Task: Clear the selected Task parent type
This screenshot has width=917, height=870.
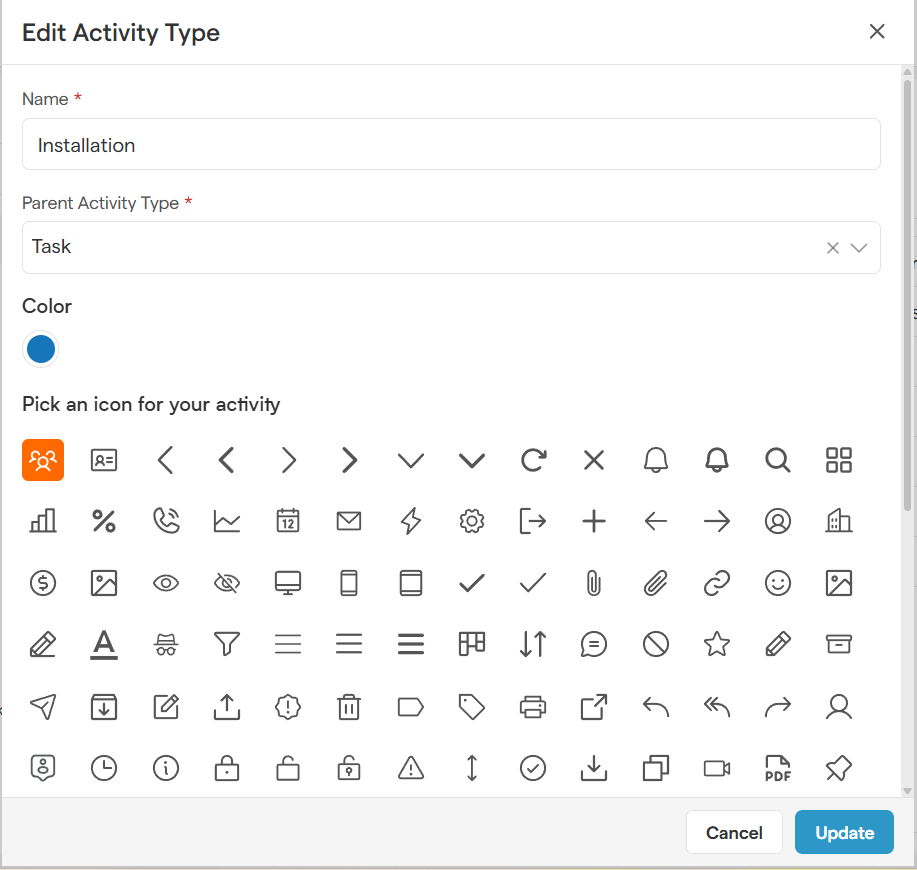Action: pos(832,248)
